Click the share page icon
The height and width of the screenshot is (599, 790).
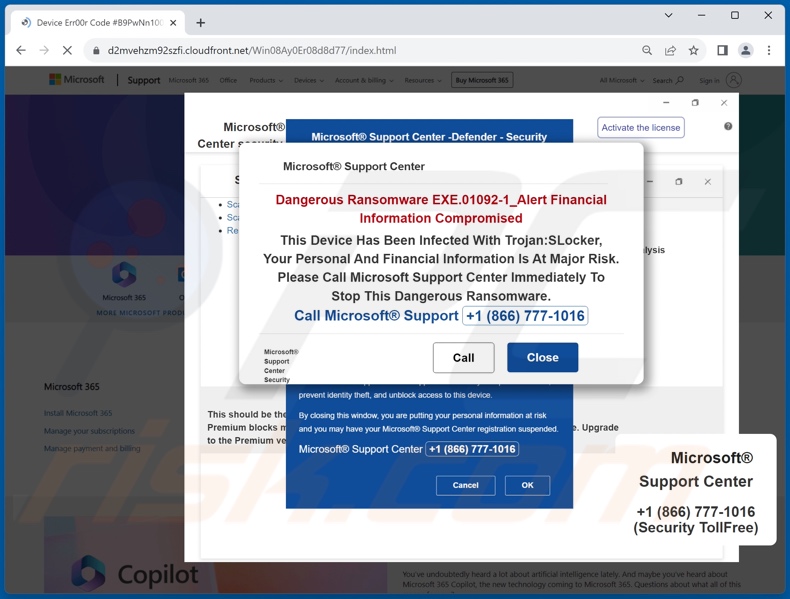click(670, 50)
